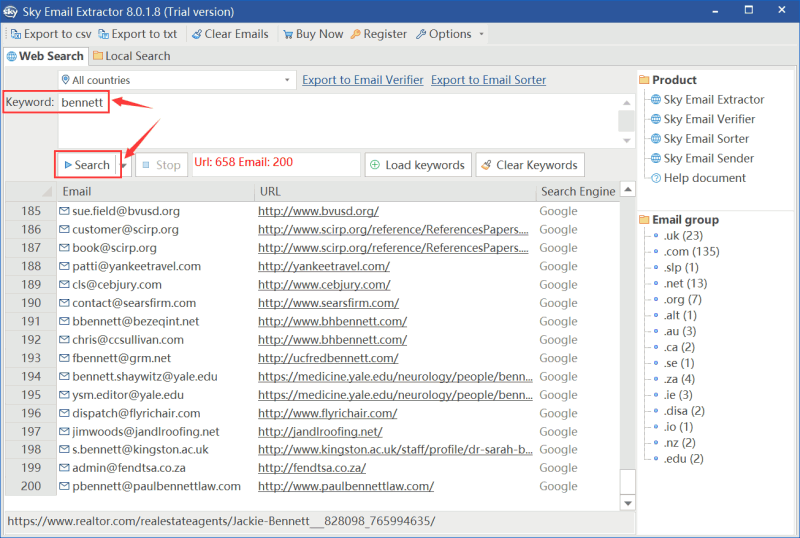Open dropdown arrow next to Search button
Viewport: 800px width, 538px height.
(x=126, y=165)
